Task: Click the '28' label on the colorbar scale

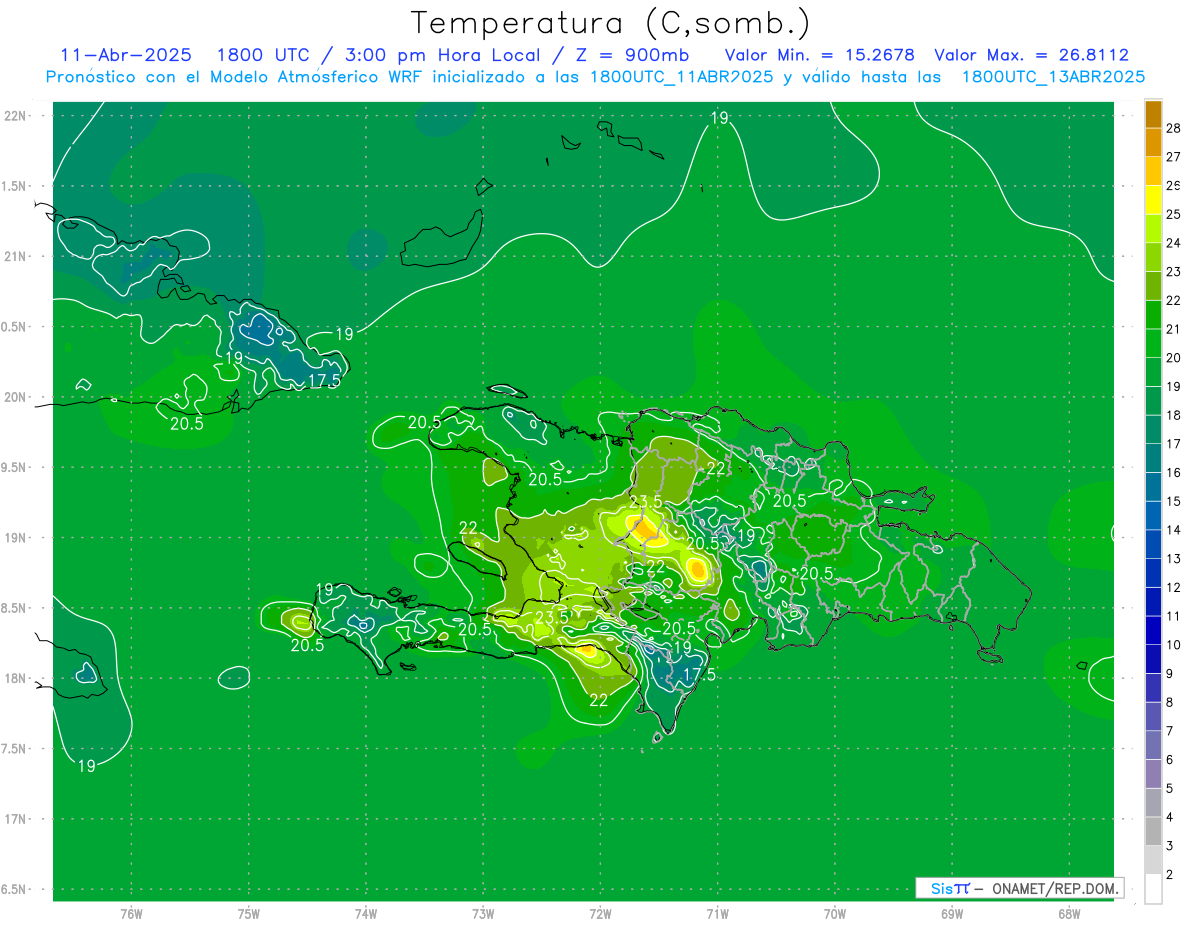Action: 1173,128
